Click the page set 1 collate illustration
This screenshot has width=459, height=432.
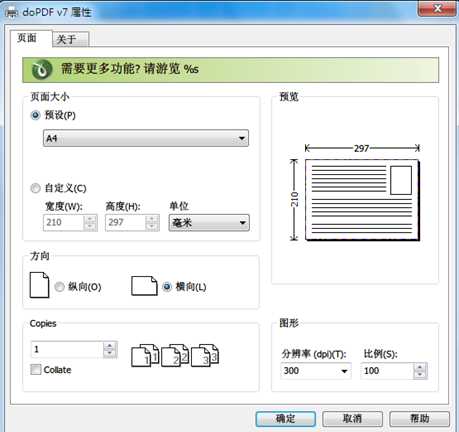point(145,355)
